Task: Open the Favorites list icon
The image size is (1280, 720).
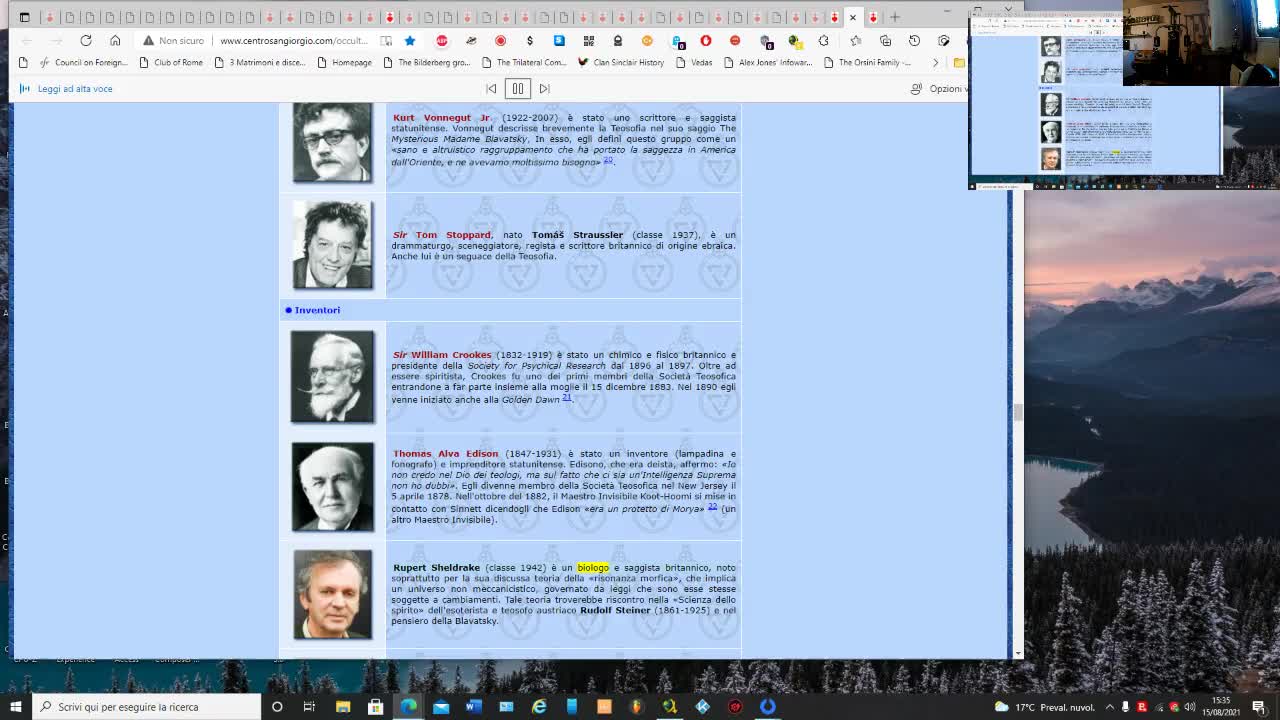Action: click(856, 40)
